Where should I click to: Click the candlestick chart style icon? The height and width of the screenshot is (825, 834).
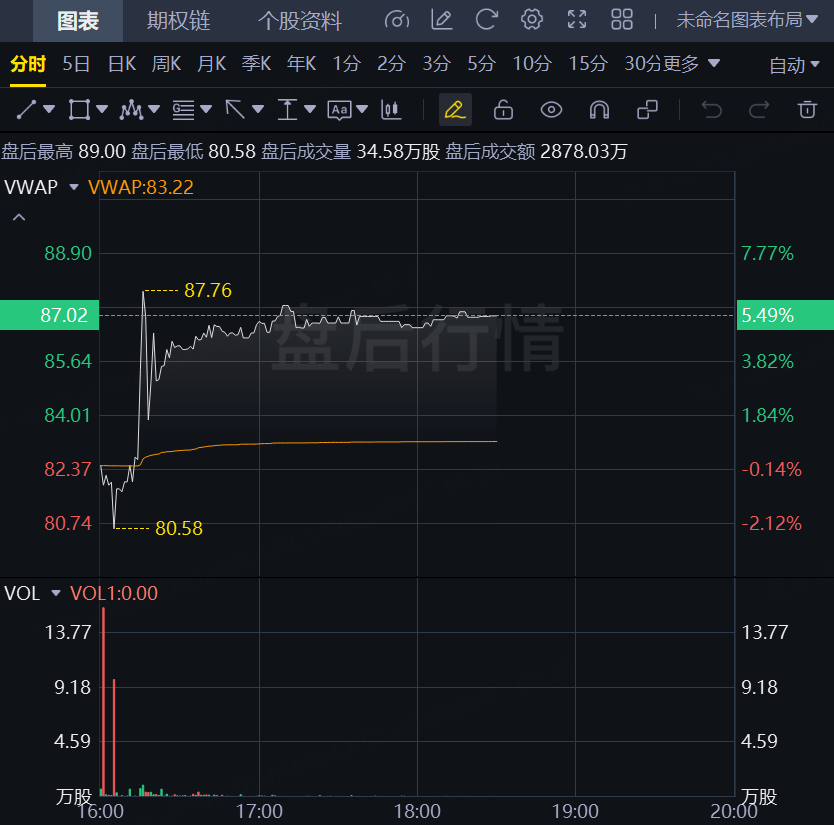click(x=391, y=109)
